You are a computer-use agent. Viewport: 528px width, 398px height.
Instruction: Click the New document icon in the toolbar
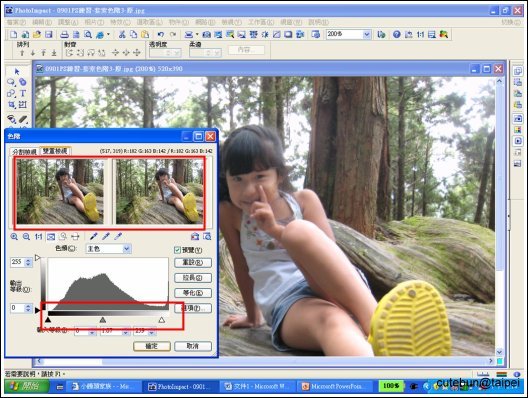[13, 34]
